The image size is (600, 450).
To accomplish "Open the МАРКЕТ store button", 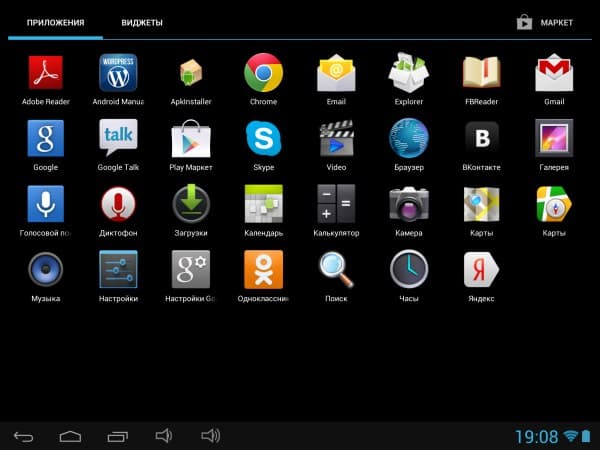I will click(x=545, y=23).
